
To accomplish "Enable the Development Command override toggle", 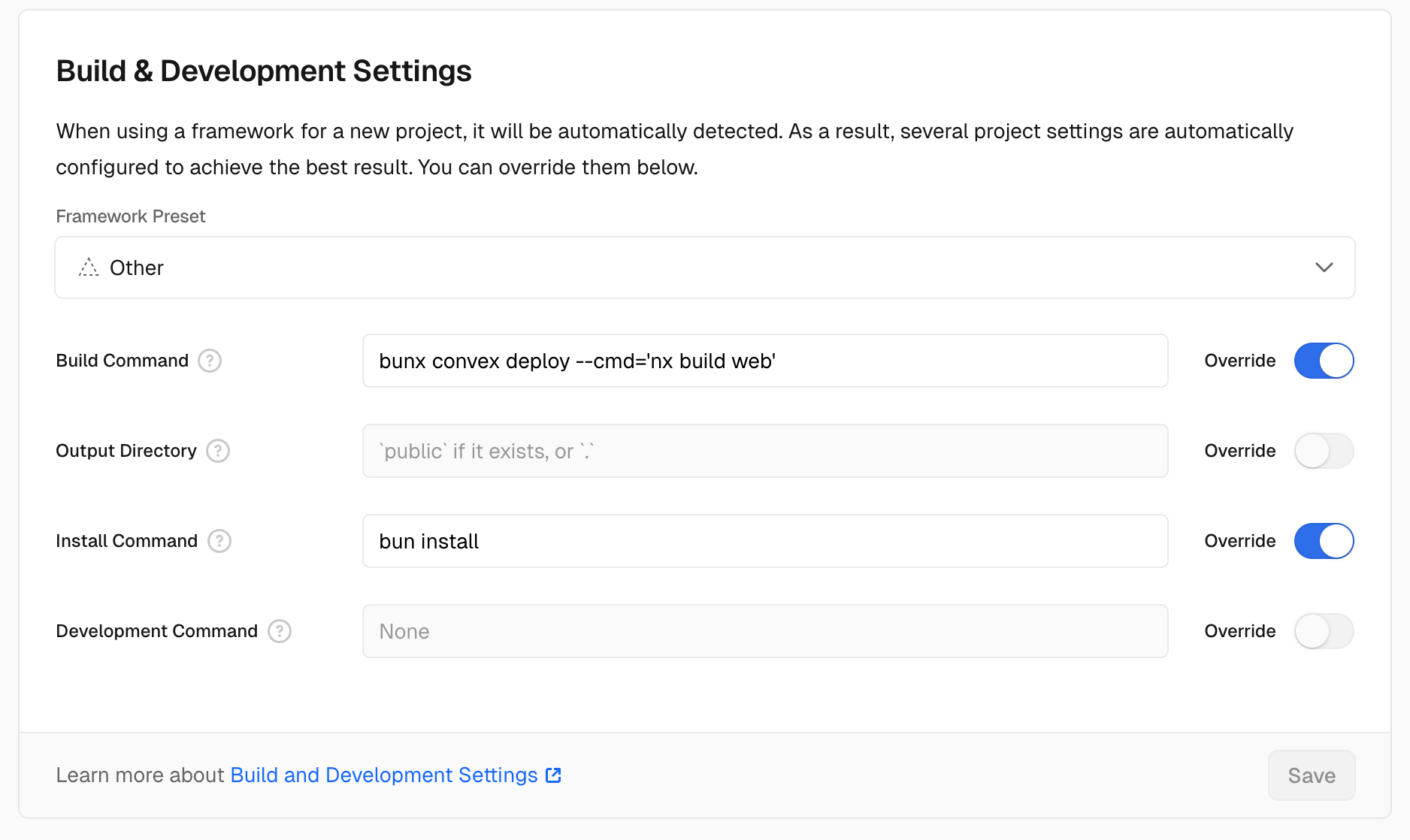I will click(1324, 631).
